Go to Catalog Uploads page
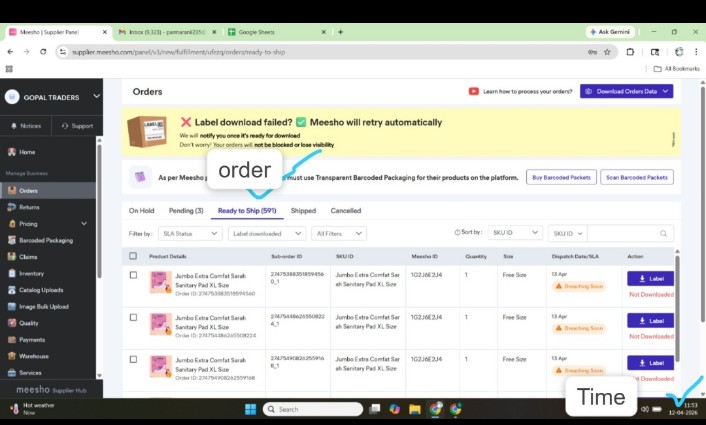Screen dimensions: 706x425 (41, 289)
